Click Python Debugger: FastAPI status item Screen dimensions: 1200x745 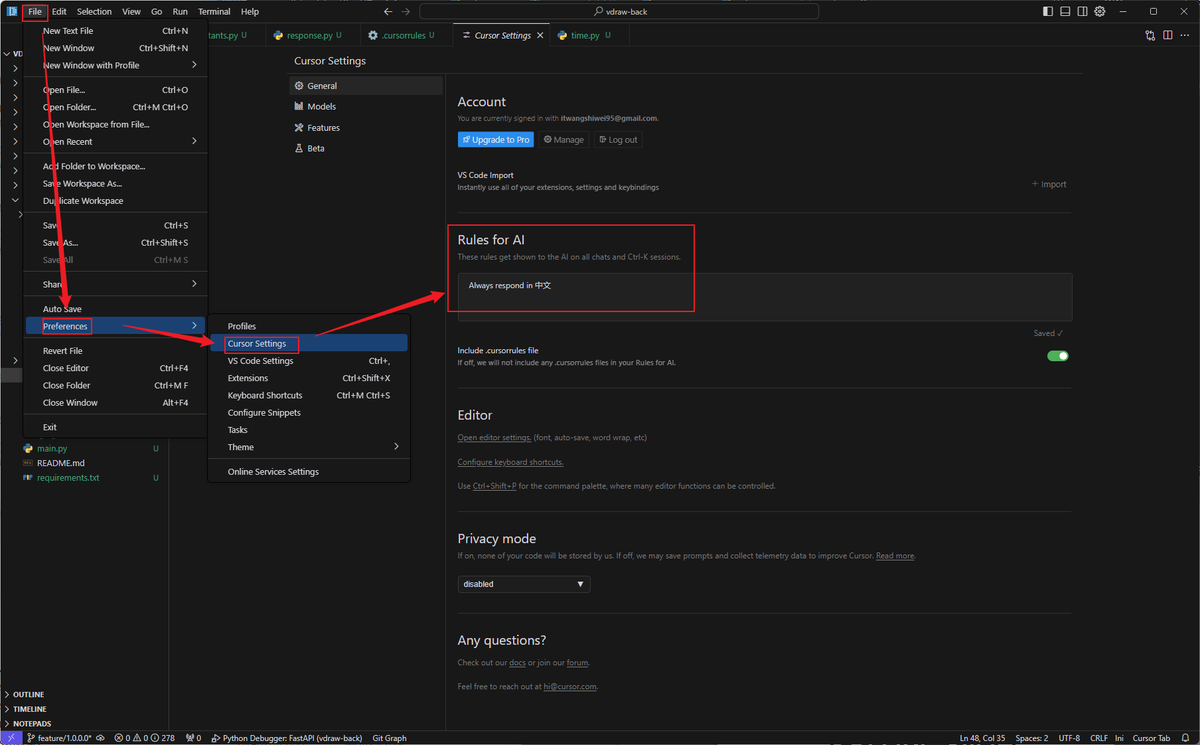pos(285,738)
